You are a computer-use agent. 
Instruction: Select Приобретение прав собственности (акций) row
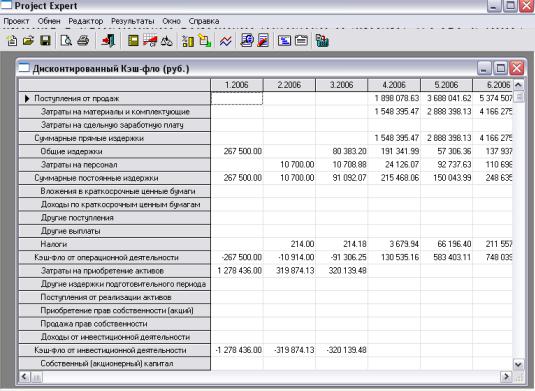click(x=115, y=311)
